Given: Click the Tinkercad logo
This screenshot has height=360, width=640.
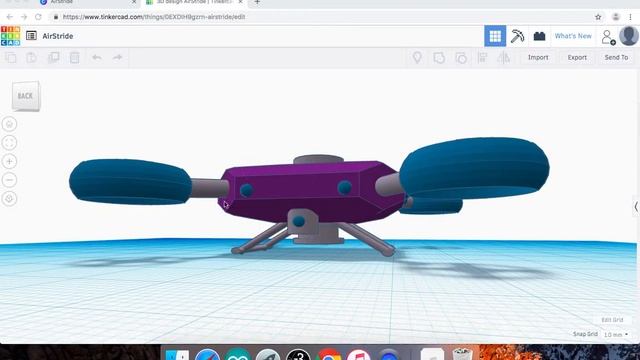Looking at the screenshot, I should tap(10, 36).
